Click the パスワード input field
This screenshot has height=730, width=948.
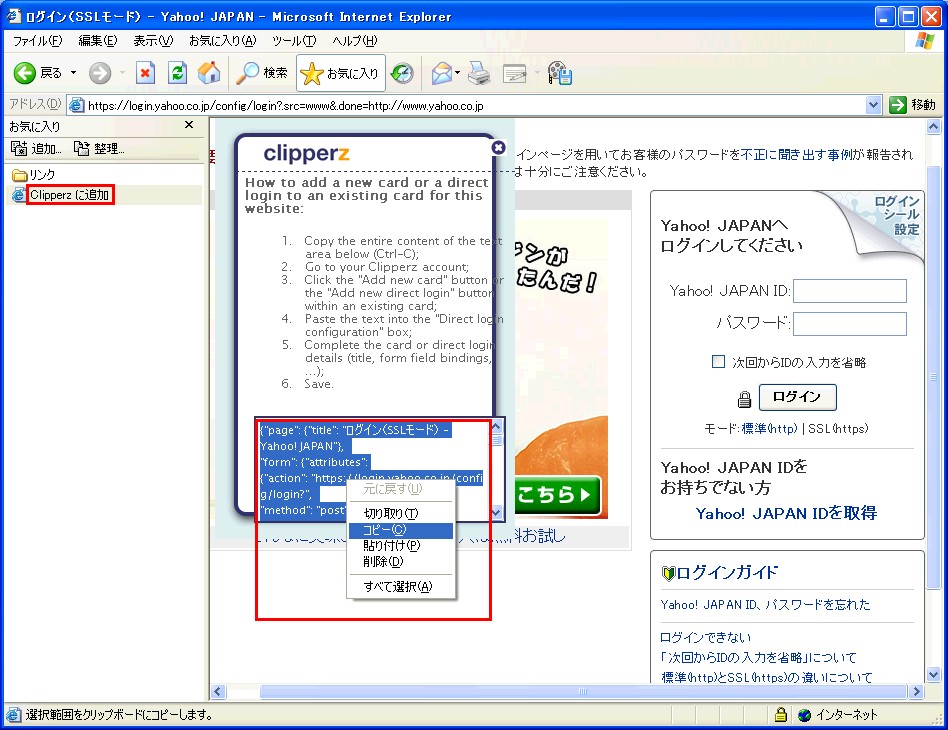(x=849, y=324)
